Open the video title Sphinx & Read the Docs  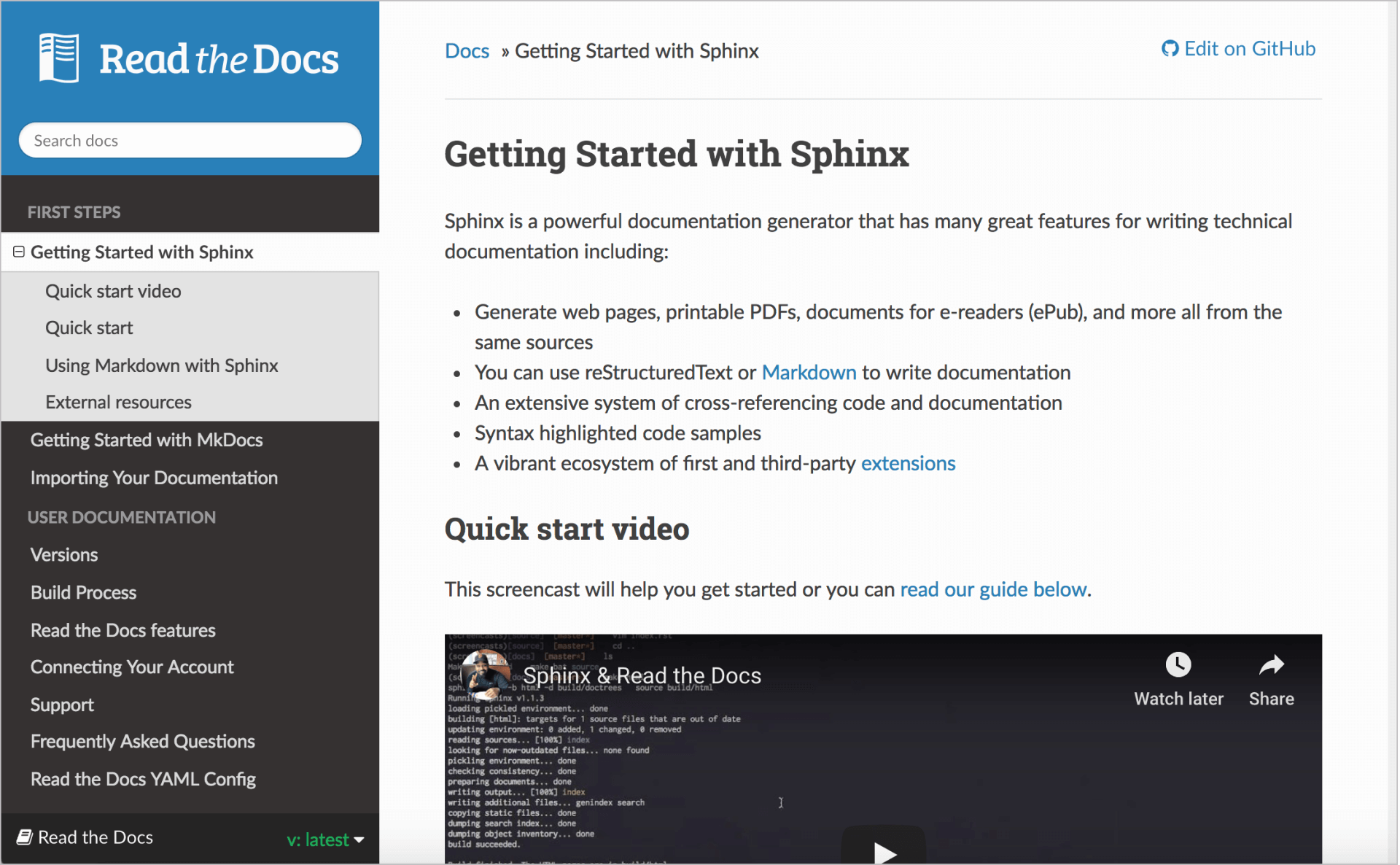[642, 675]
